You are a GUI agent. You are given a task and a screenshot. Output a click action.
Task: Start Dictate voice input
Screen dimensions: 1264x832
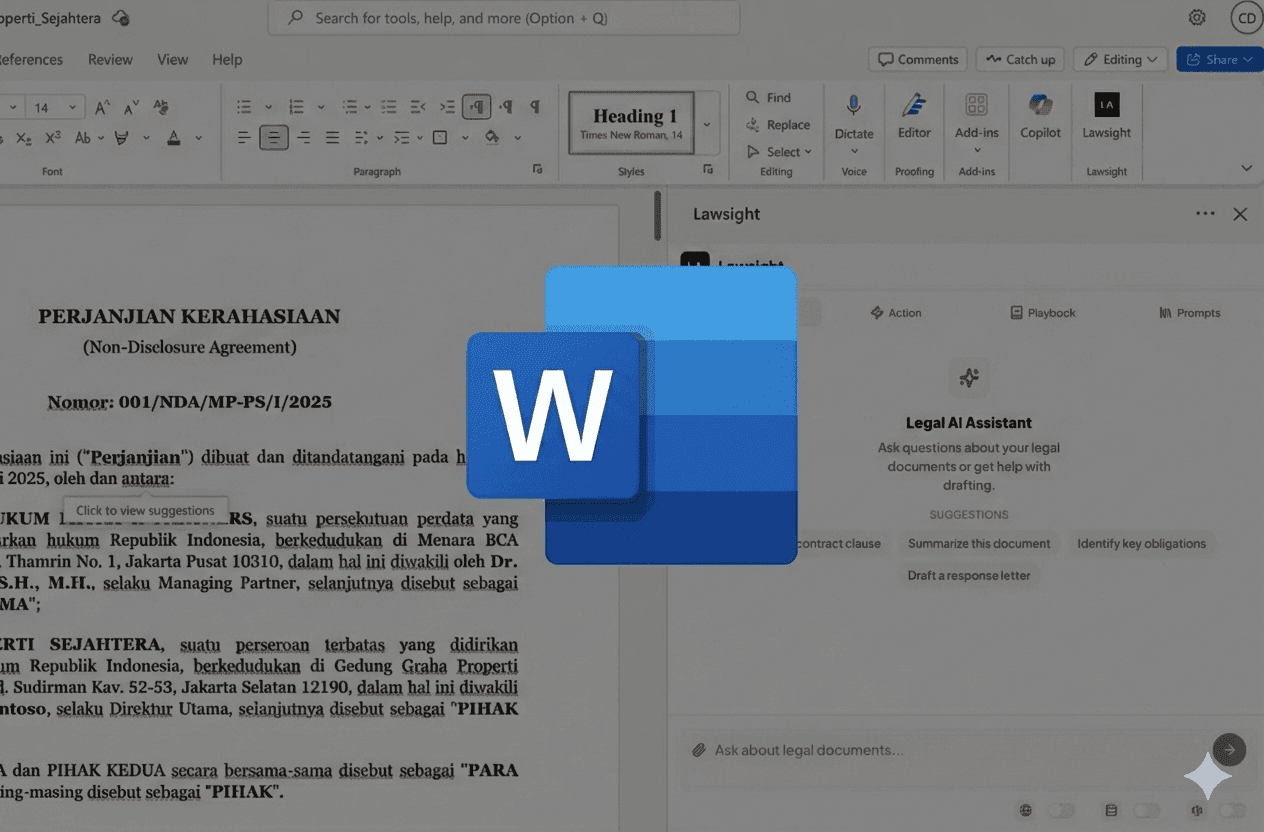[854, 120]
